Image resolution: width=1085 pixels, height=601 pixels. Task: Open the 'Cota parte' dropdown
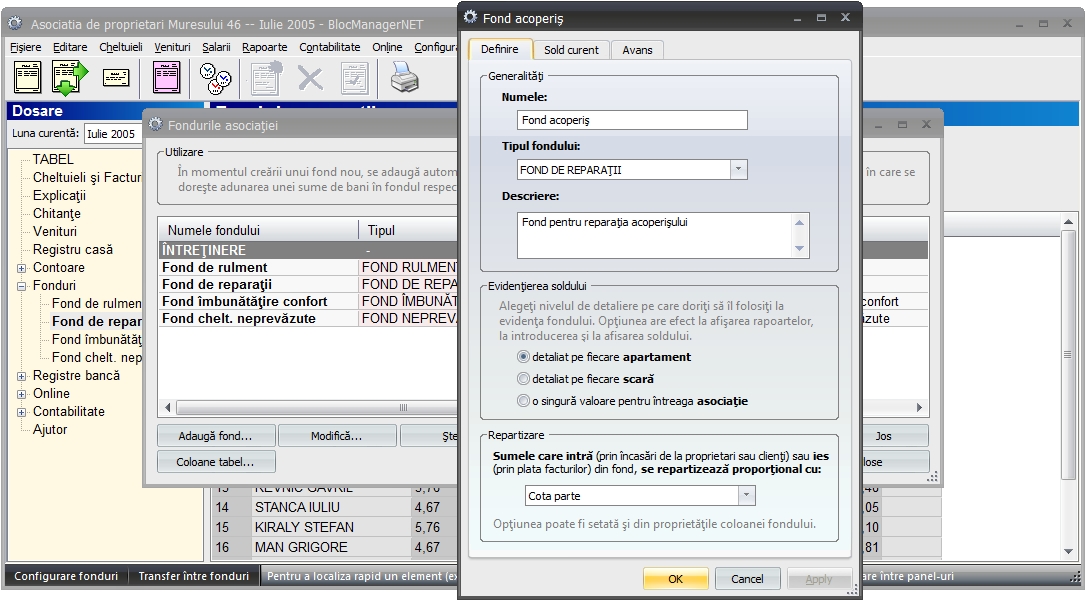[x=746, y=496]
